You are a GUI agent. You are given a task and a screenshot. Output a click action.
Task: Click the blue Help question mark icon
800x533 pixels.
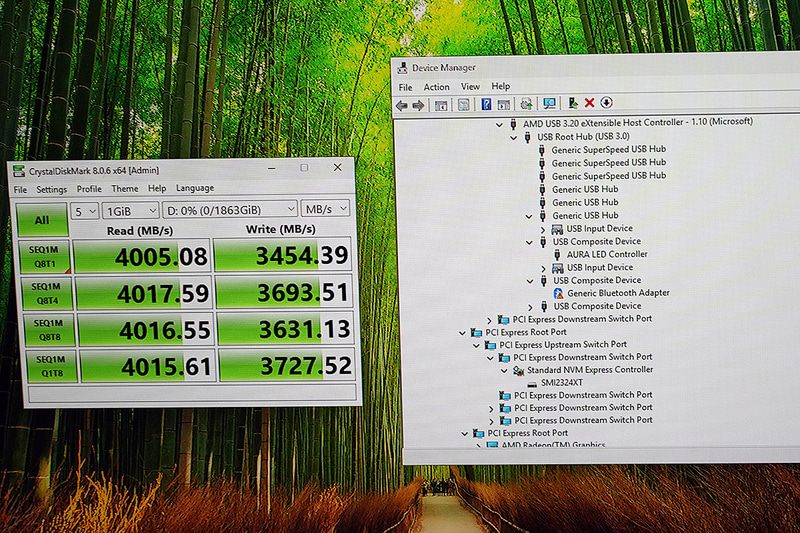[x=486, y=104]
